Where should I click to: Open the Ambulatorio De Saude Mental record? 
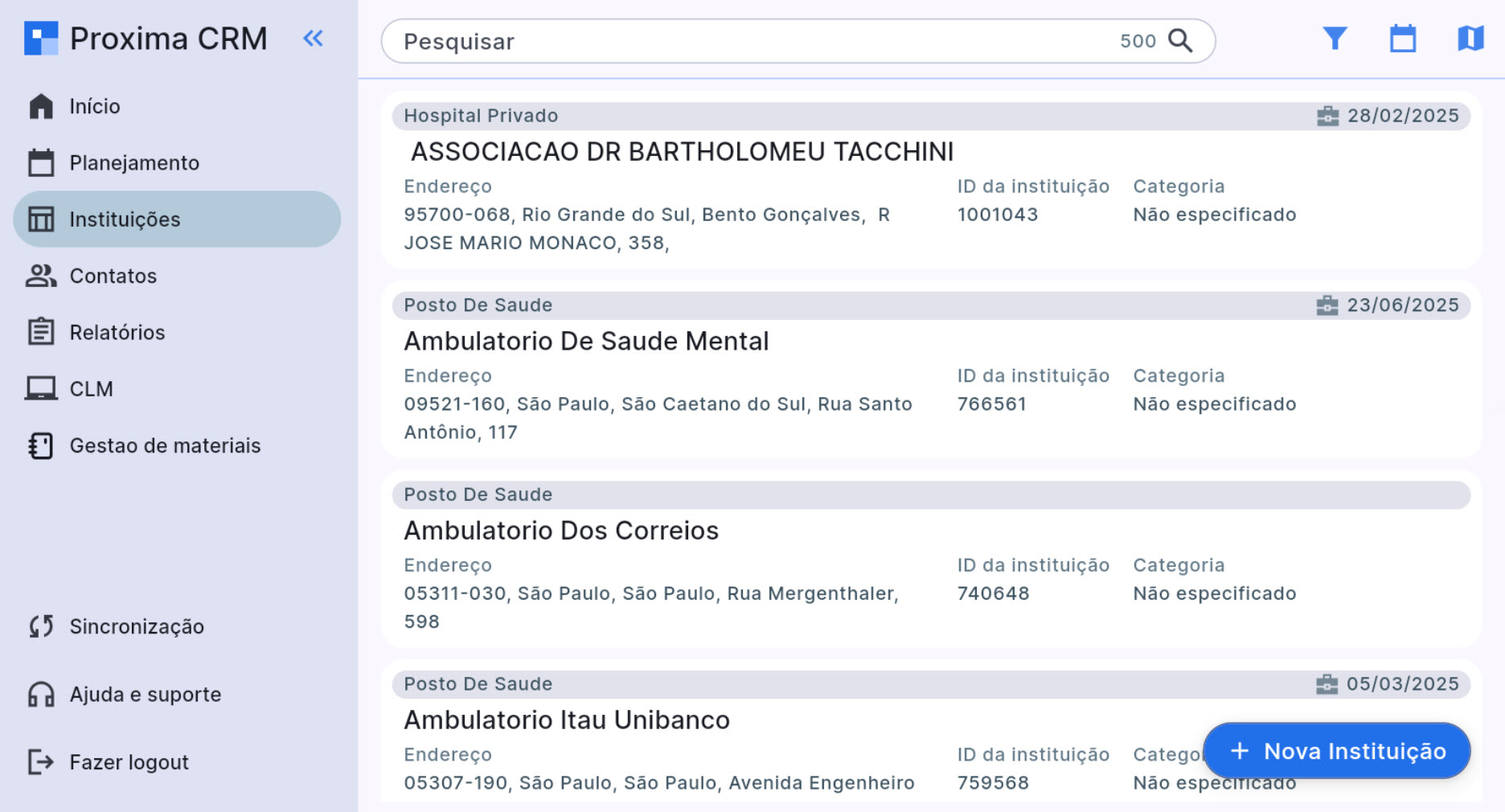coord(586,340)
